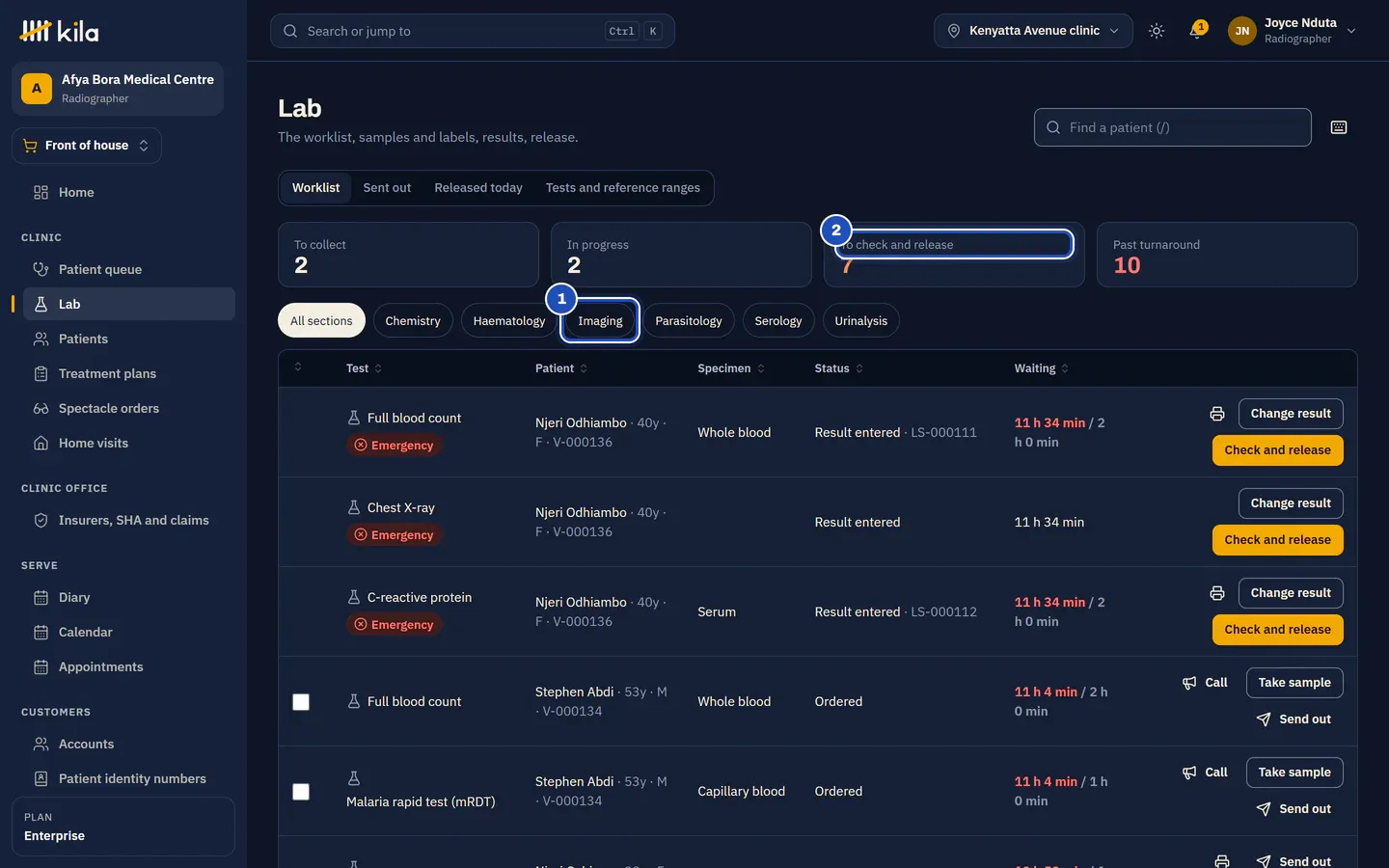Click the Search or jump to field
The height and width of the screenshot is (868, 1389).
473,31
